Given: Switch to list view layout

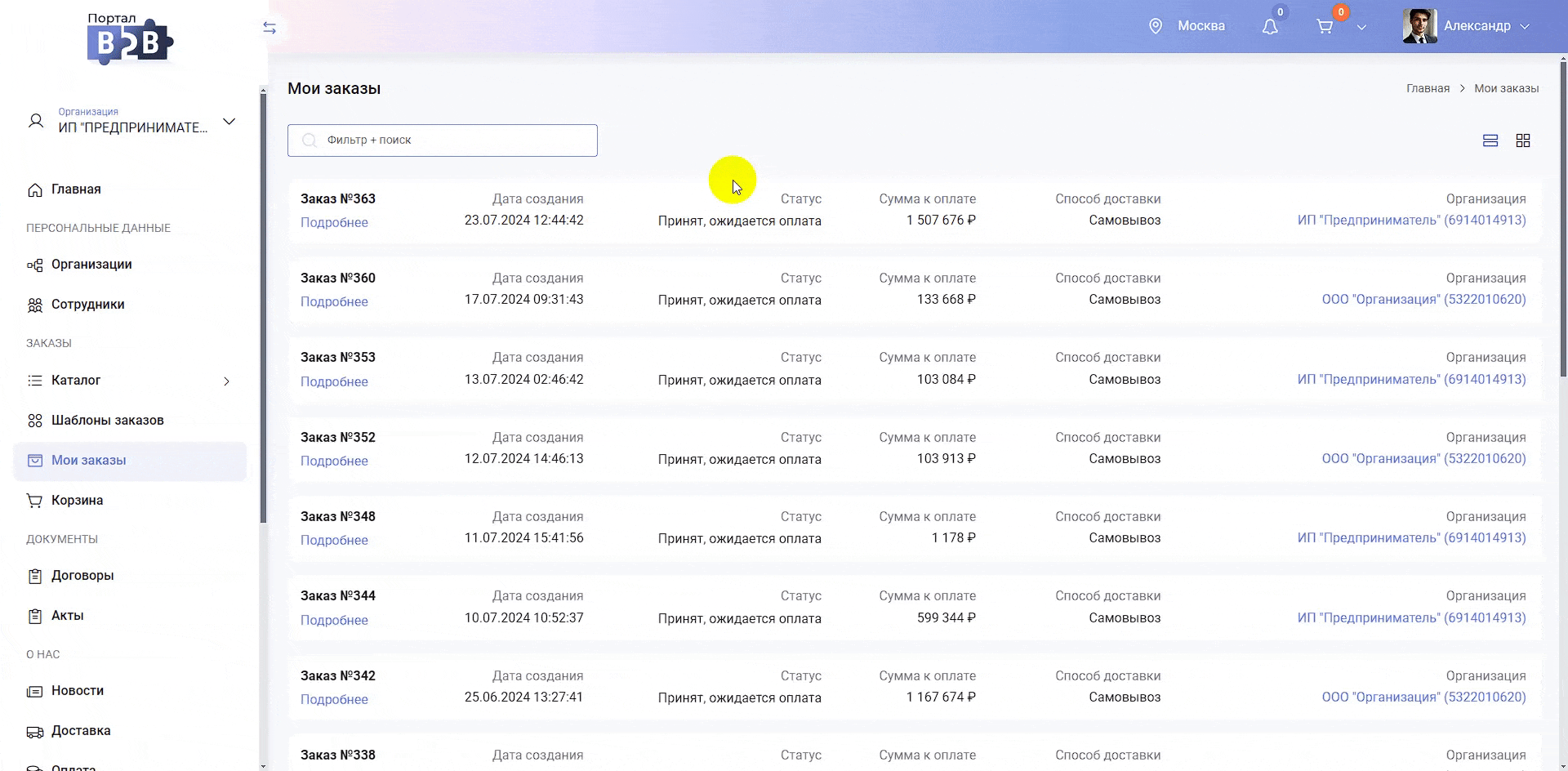Looking at the screenshot, I should click(1490, 140).
